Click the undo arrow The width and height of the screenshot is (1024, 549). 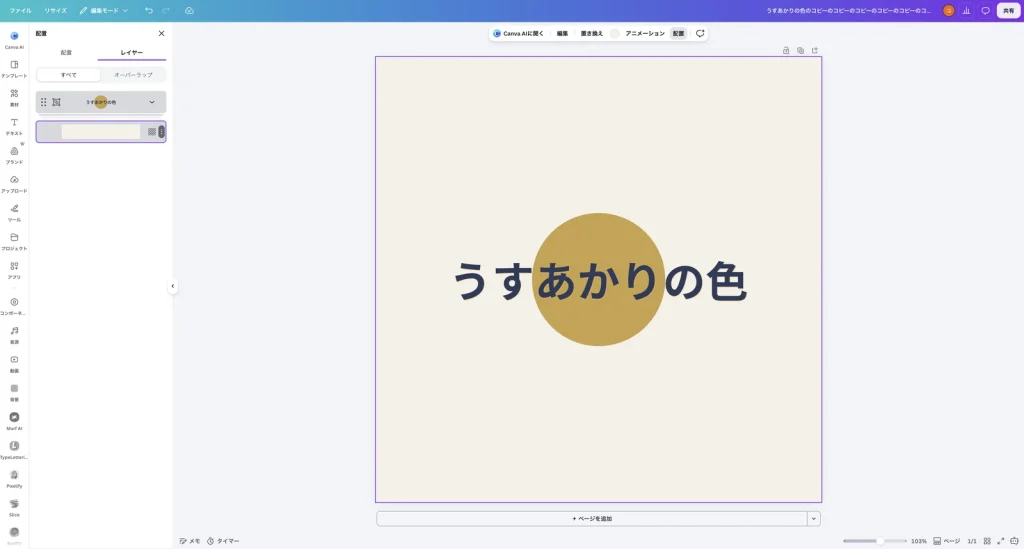click(x=149, y=10)
